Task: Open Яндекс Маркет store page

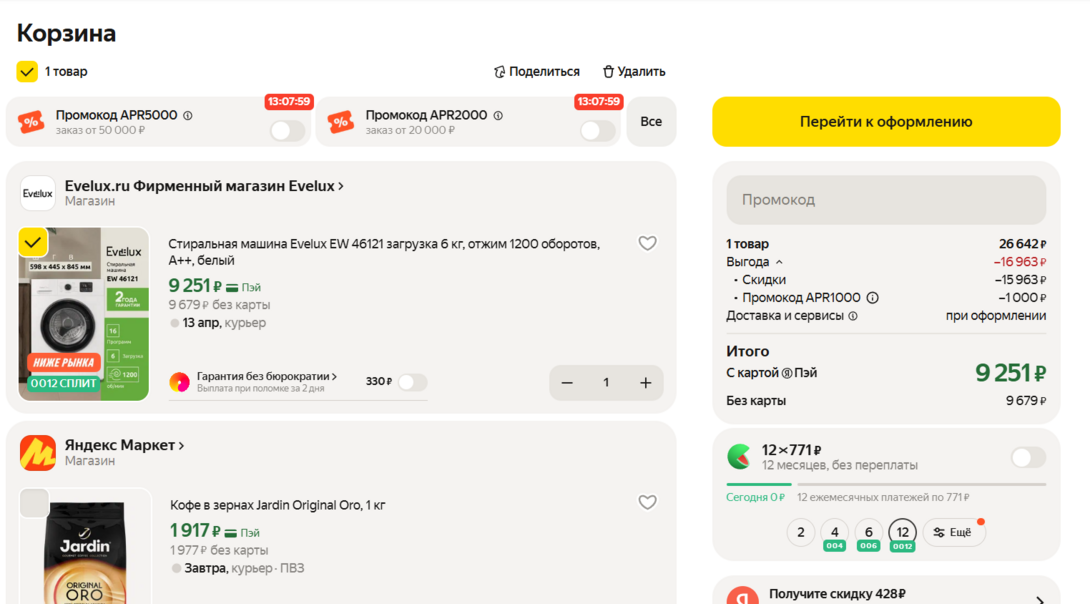Action: [124, 446]
